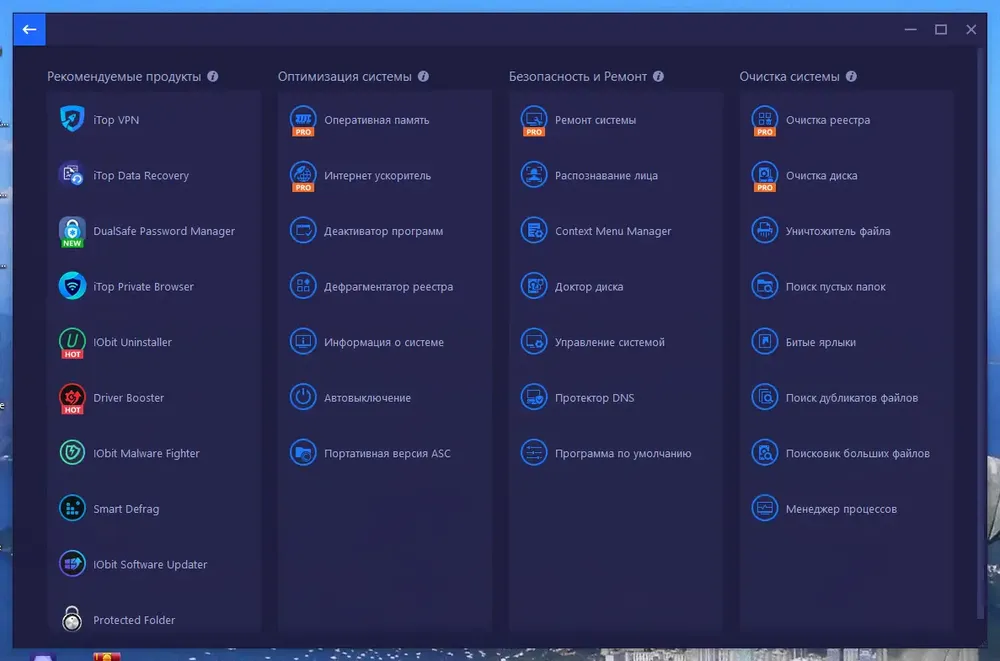Click "Автовыключение" label
Image resolution: width=1000 pixels, height=661 pixels.
coord(367,397)
